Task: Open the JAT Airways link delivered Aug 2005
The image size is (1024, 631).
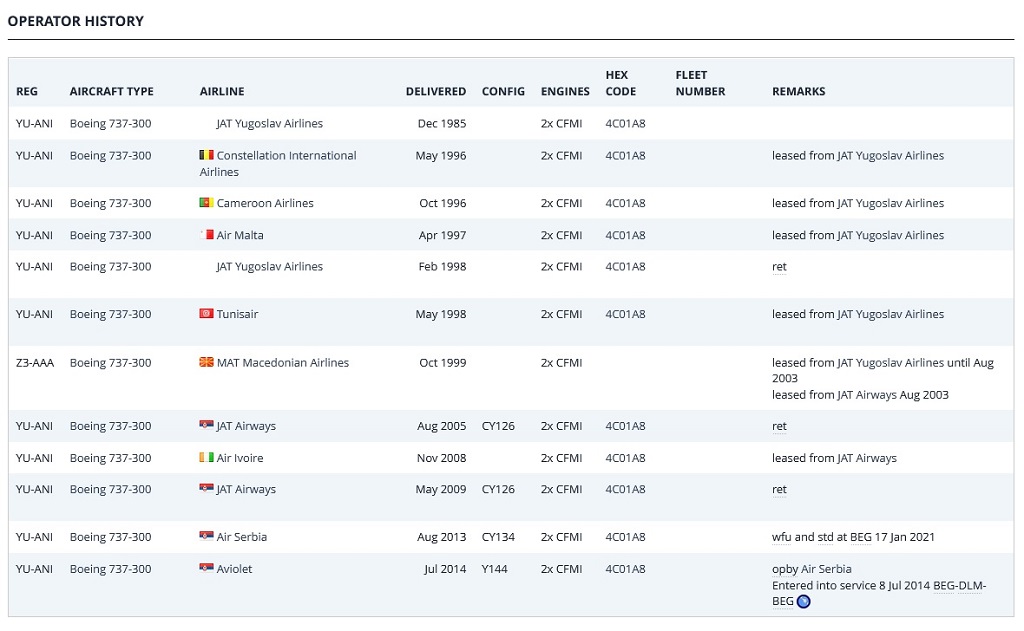Action: [x=246, y=426]
